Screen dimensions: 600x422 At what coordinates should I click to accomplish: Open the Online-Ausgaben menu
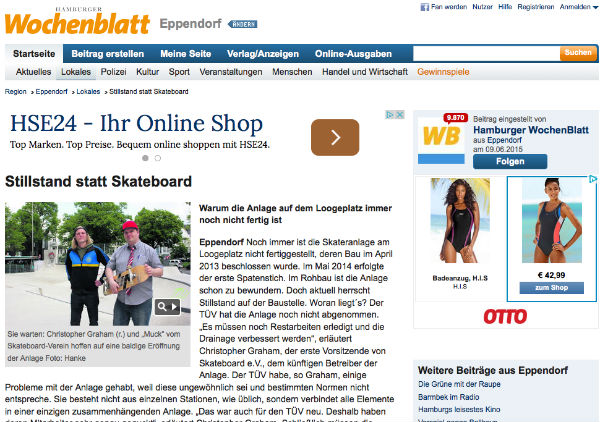[355, 52]
